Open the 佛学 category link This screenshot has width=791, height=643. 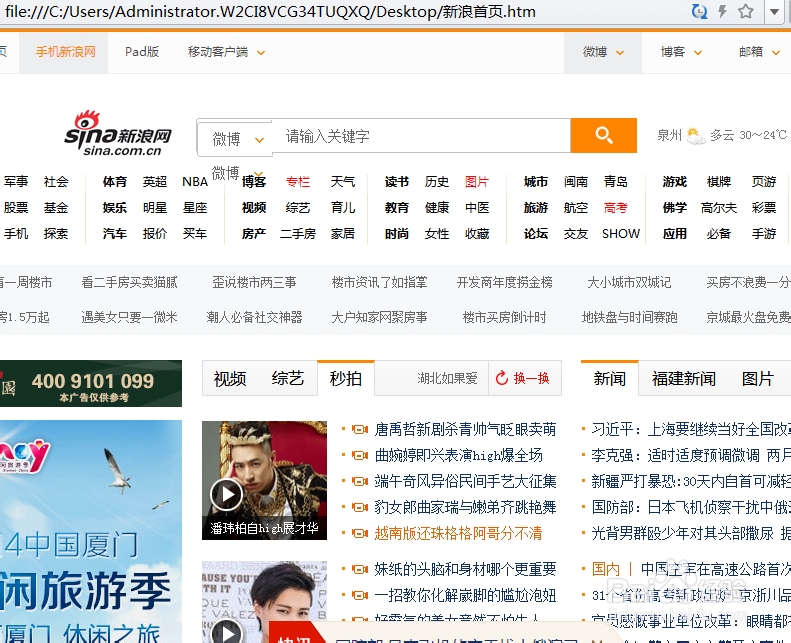click(674, 208)
